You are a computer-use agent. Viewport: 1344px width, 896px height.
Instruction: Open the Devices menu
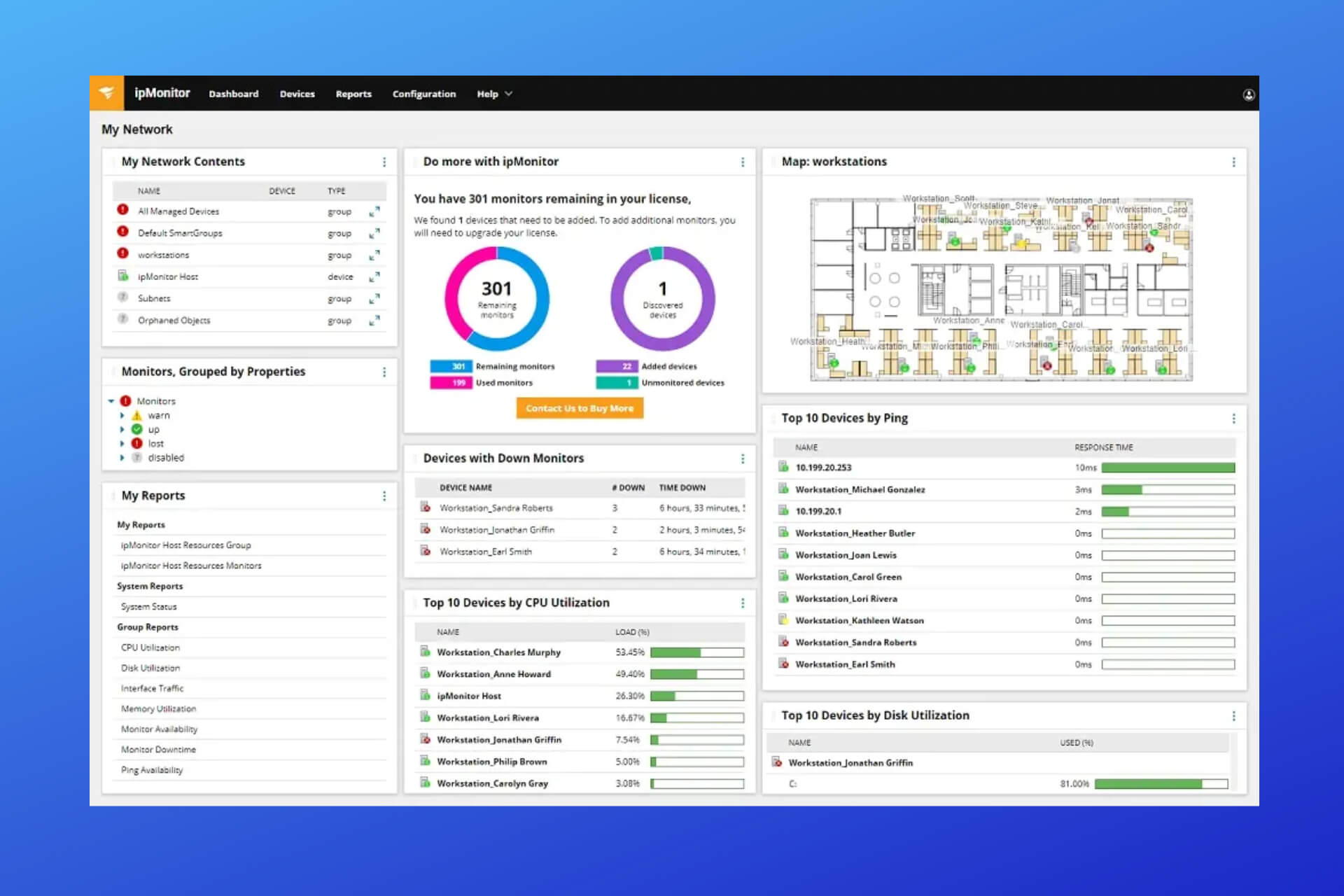[297, 94]
